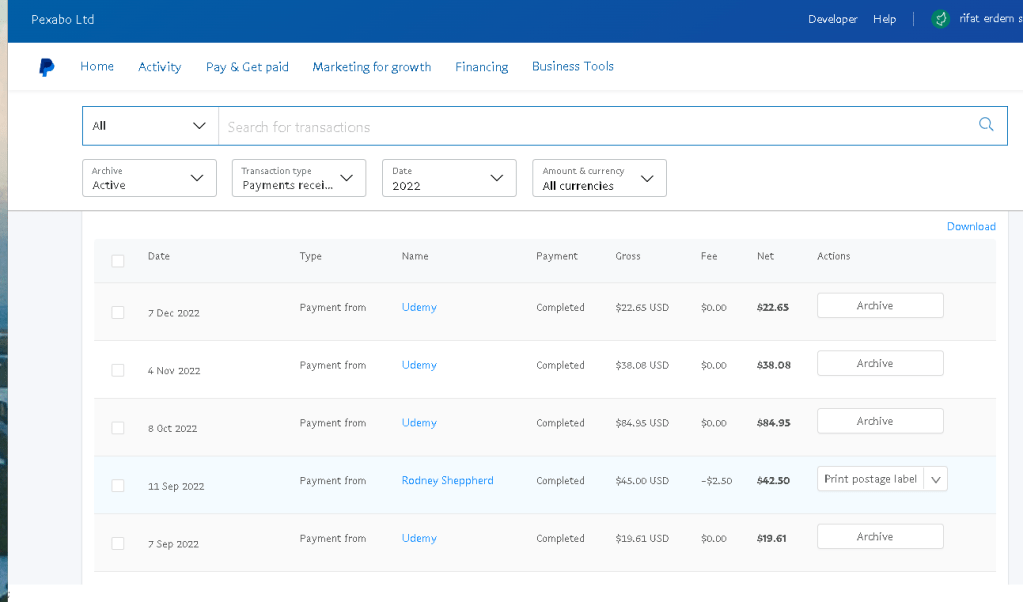
Task: Click the green profile avatar icon
Action: (x=940, y=19)
